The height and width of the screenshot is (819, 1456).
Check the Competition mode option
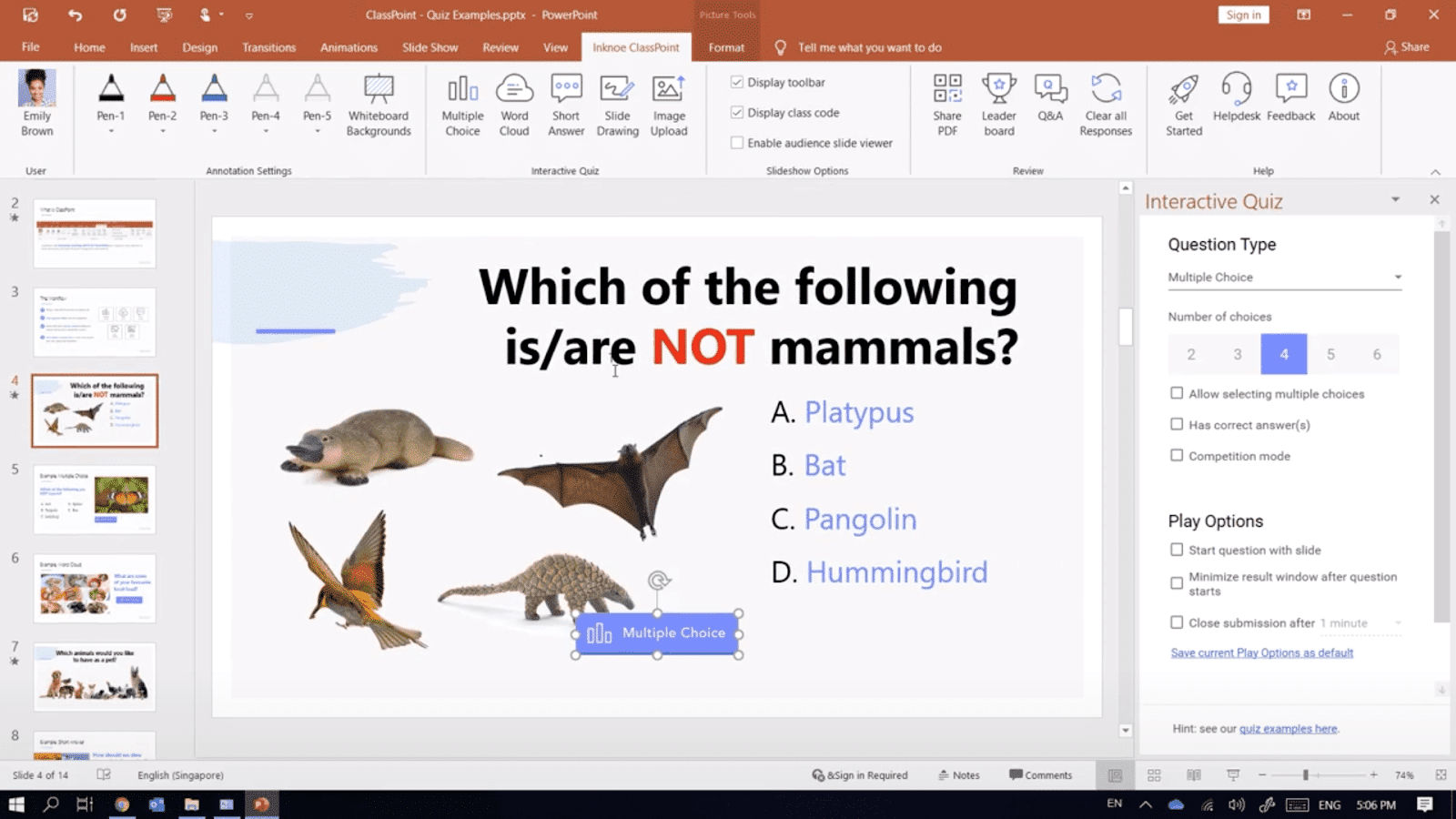click(1177, 455)
